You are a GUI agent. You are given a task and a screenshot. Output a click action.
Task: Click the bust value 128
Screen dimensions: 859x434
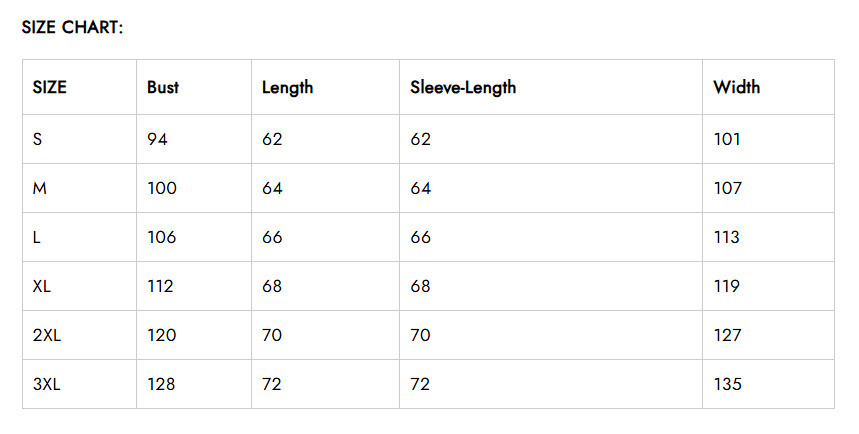[162, 384]
